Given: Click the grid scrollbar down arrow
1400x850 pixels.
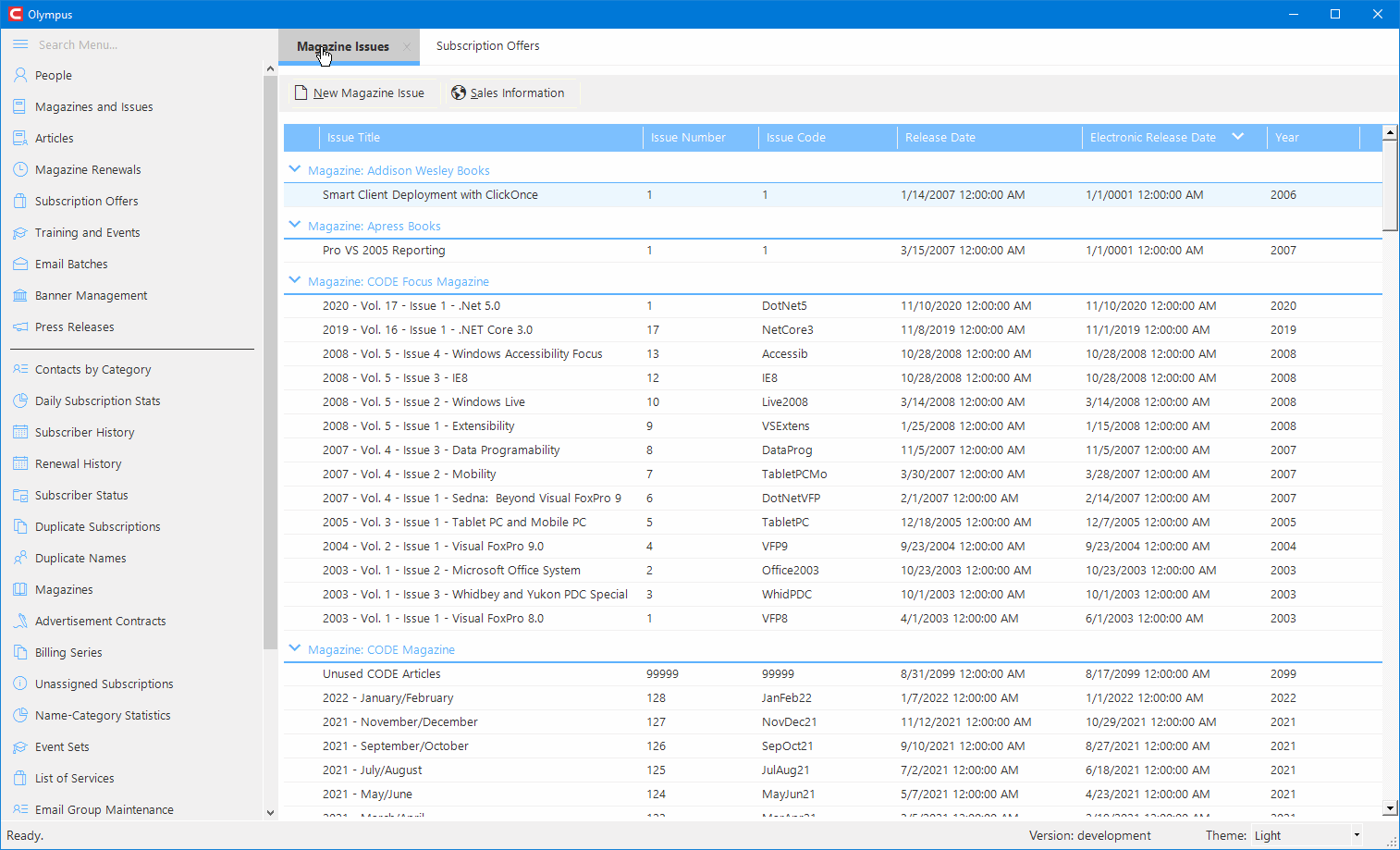Looking at the screenshot, I should (x=1390, y=808).
